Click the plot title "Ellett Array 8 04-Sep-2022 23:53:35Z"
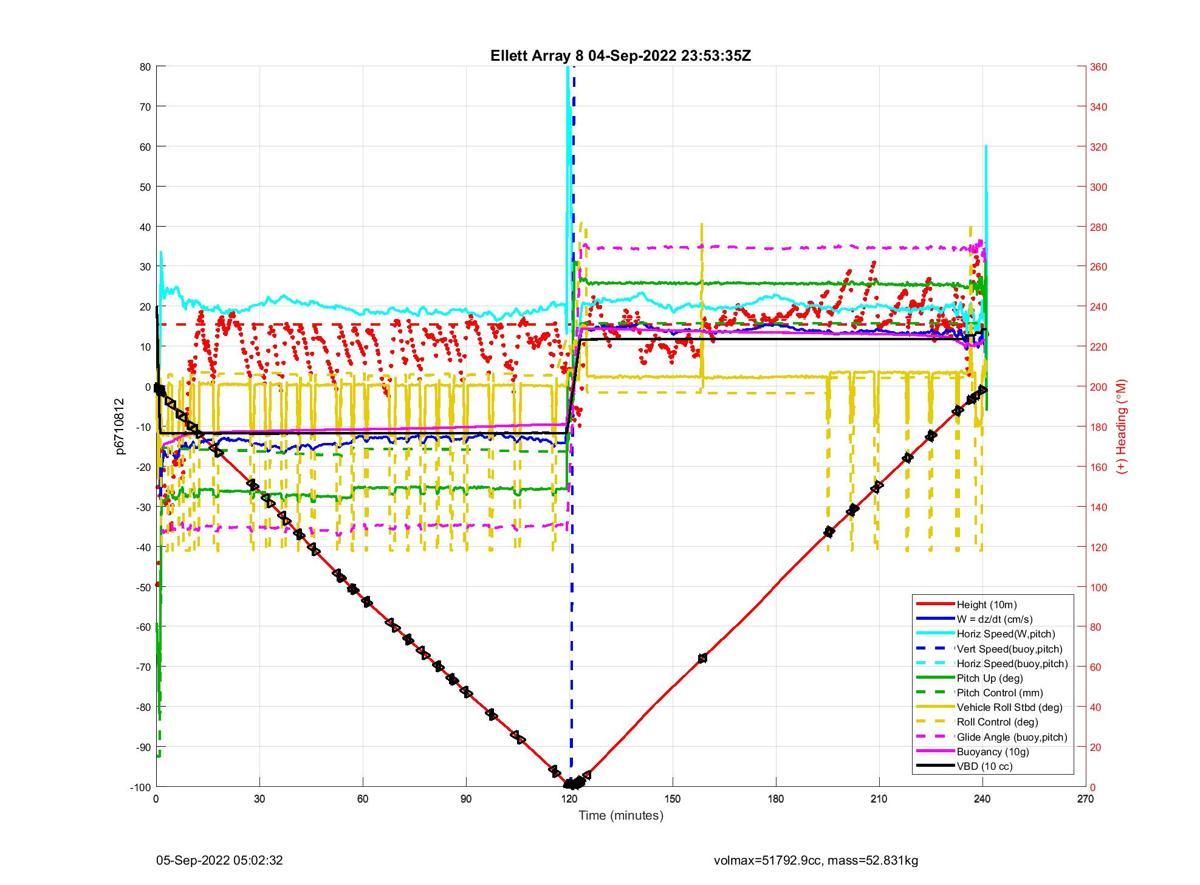 620,56
